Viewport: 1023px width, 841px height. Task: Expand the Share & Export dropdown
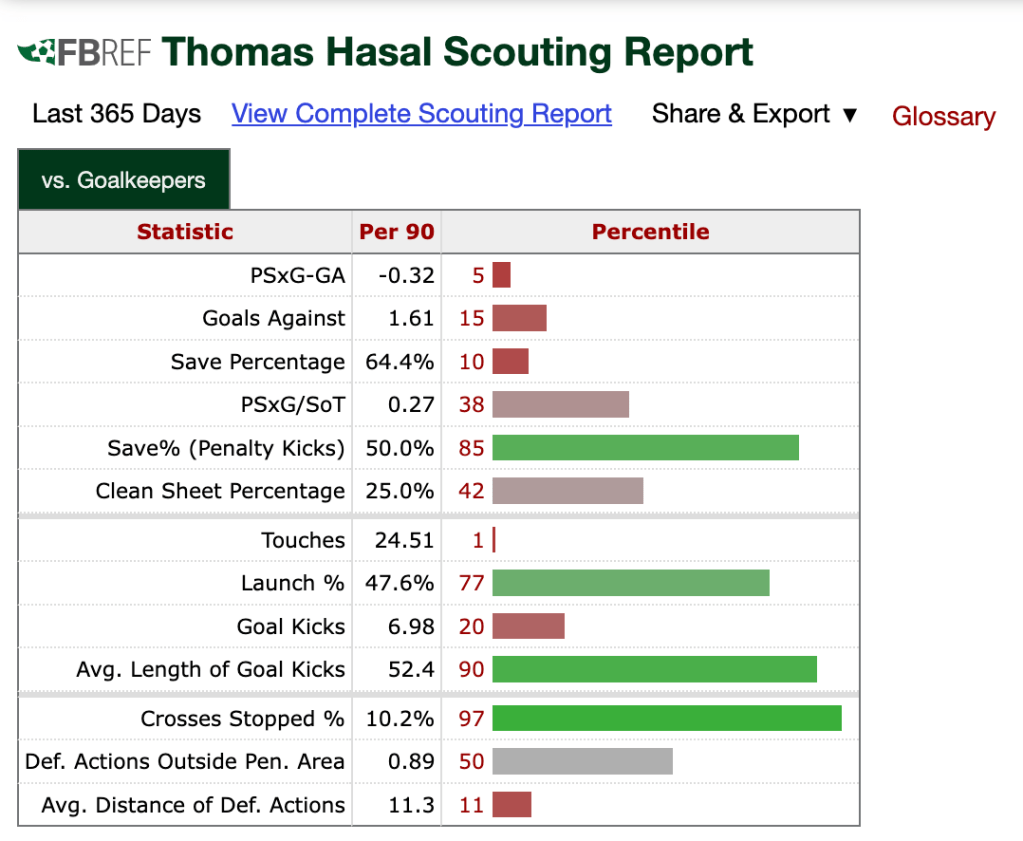(755, 114)
